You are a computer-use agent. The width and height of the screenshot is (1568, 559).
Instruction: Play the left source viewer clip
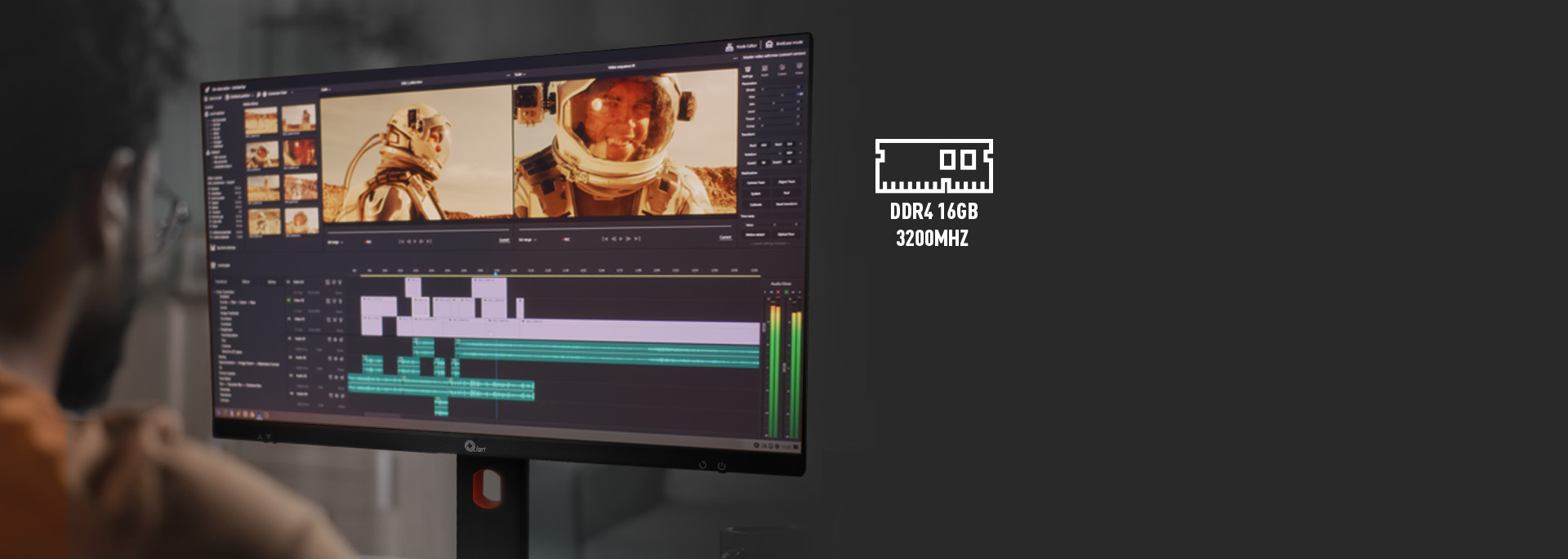[x=415, y=241]
